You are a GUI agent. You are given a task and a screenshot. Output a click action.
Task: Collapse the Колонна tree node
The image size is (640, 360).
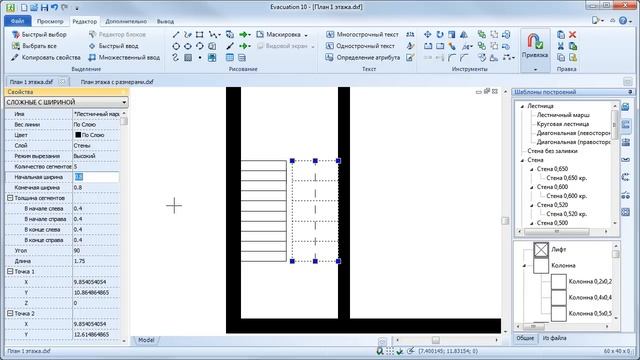[524, 266]
